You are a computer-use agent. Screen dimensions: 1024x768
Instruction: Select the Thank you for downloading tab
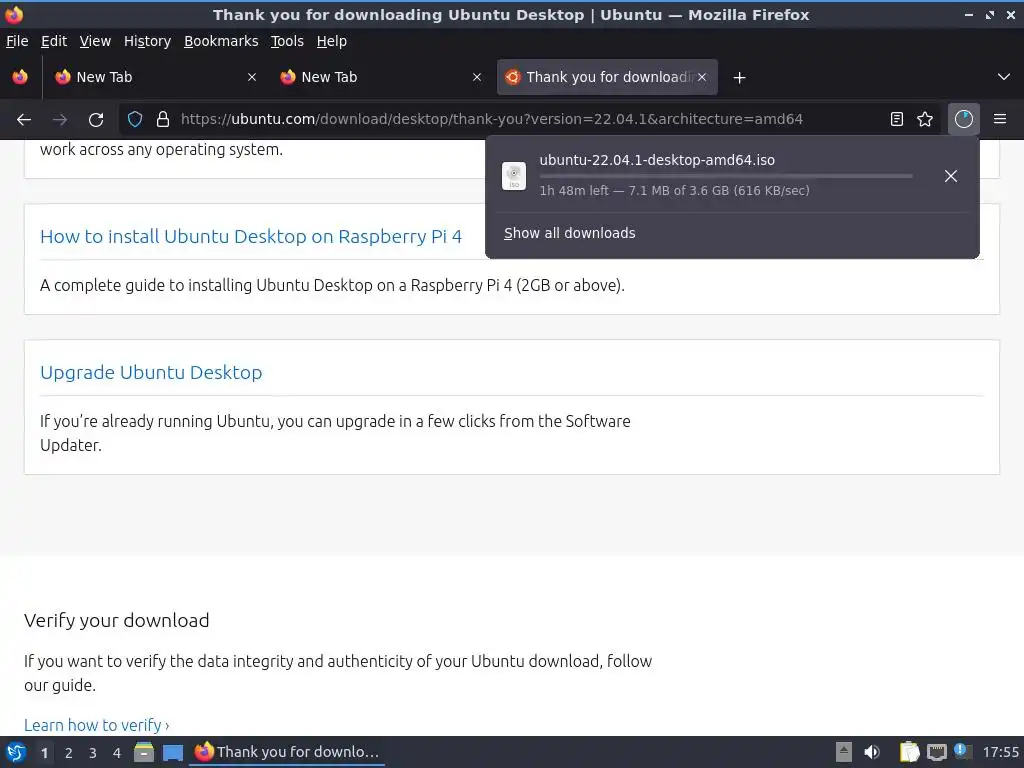(607, 77)
